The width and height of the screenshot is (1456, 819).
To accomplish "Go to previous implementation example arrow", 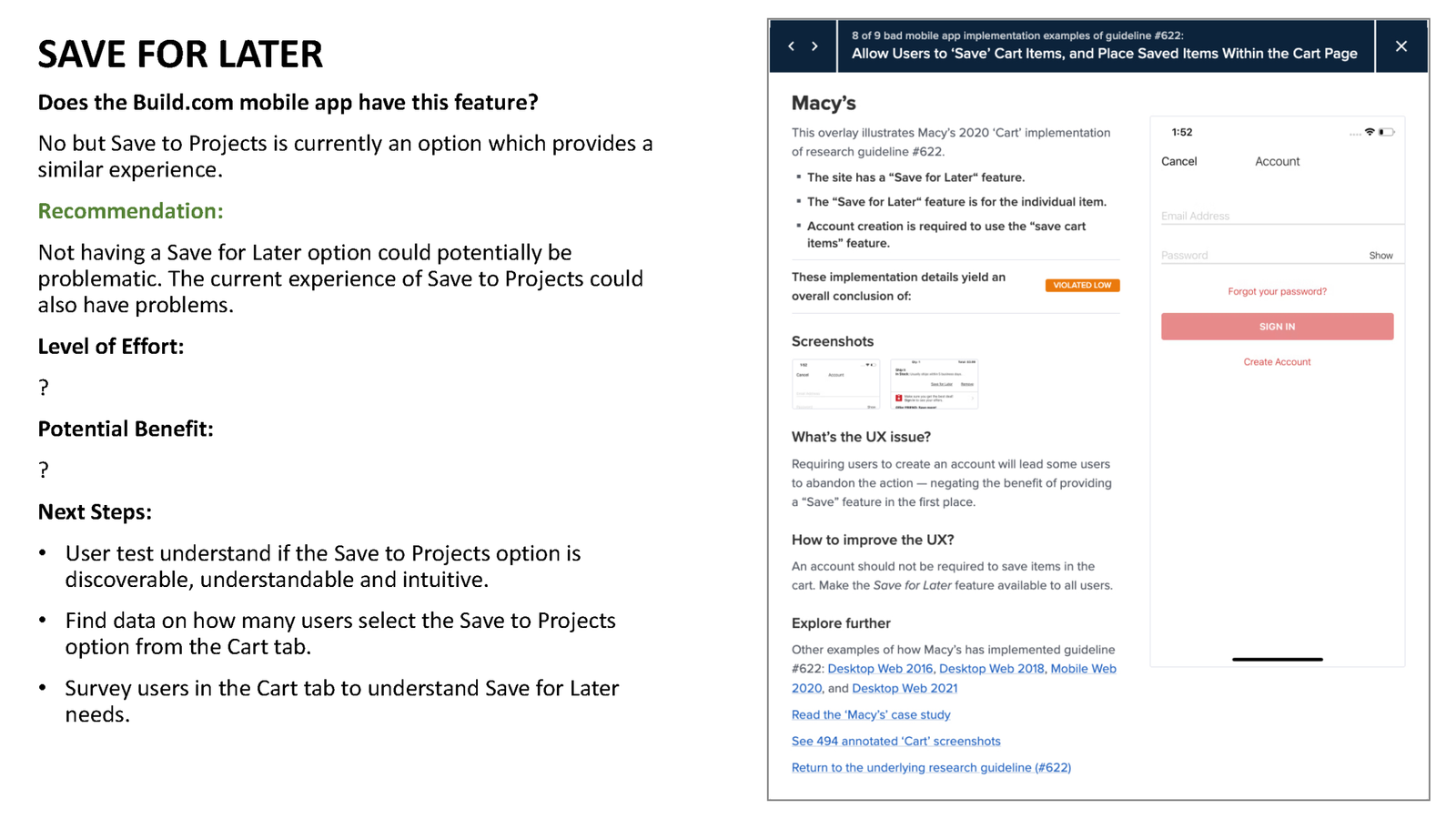I will 791,46.
